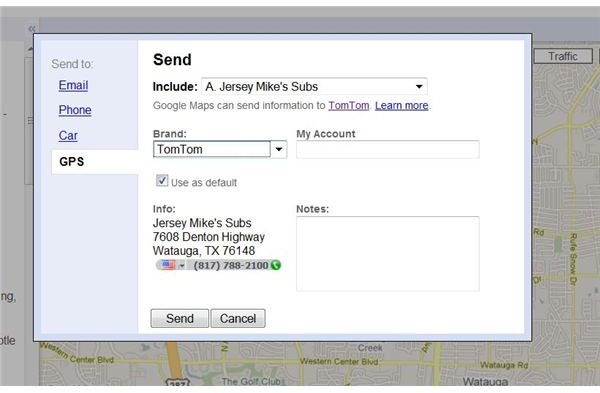Click Jersey Mike's Subs under Info

(202, 223)
